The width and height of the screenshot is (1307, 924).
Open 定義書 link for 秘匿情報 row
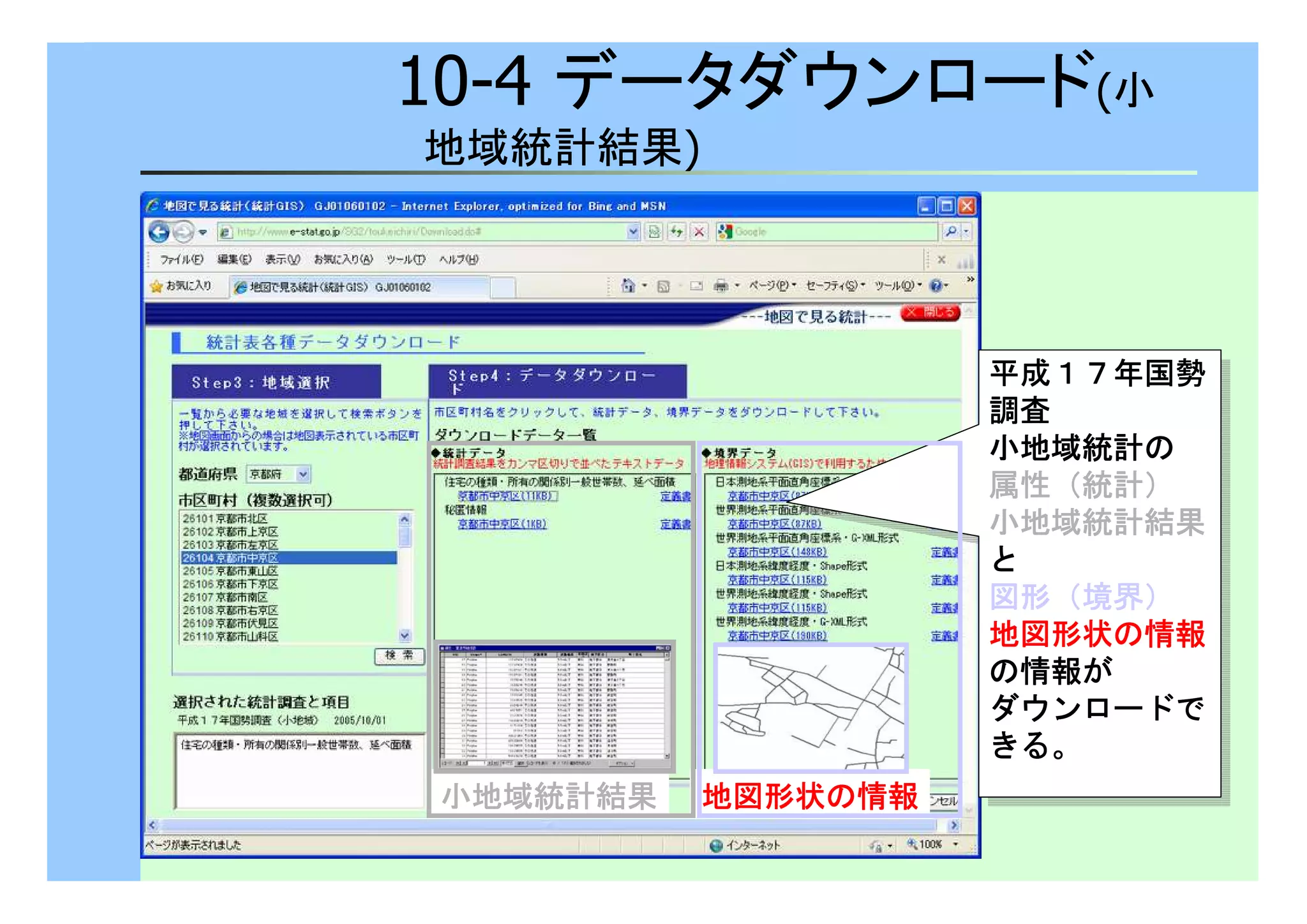click(x=676, y=524)
